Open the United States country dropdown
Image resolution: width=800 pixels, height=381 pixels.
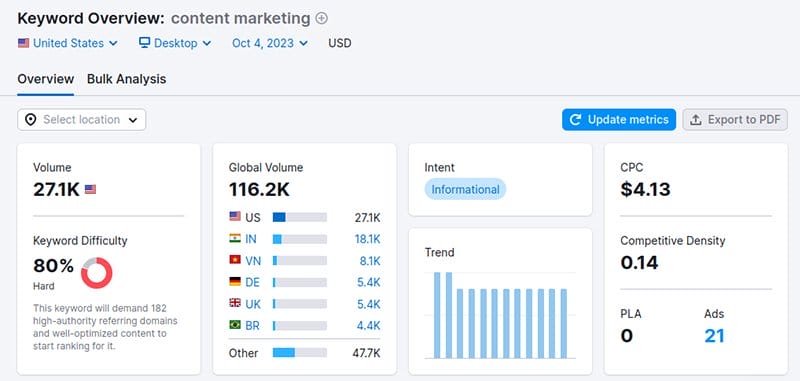[x=68, y=43]
